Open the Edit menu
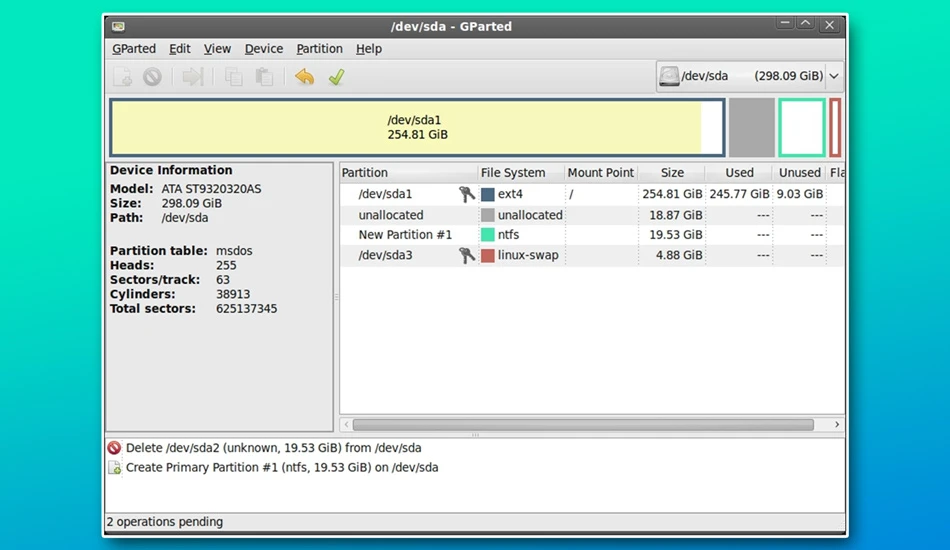Screen dimensions: 950x550 coord(179,48)
